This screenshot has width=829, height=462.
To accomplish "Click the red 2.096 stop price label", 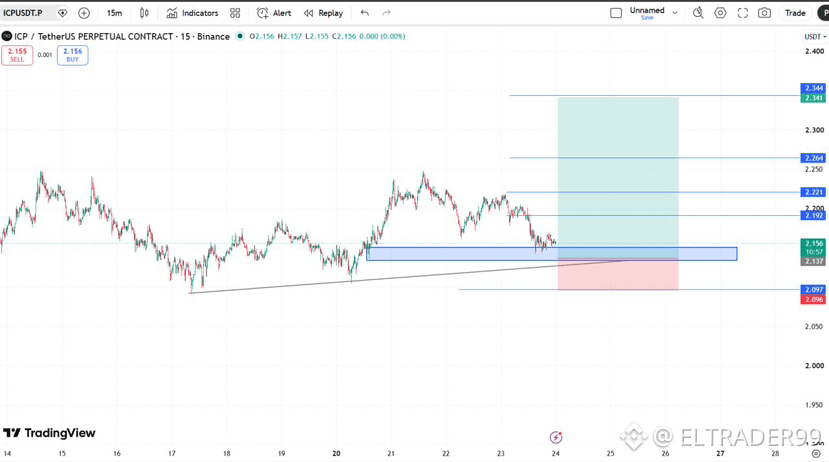I will [x=813, y=299].
